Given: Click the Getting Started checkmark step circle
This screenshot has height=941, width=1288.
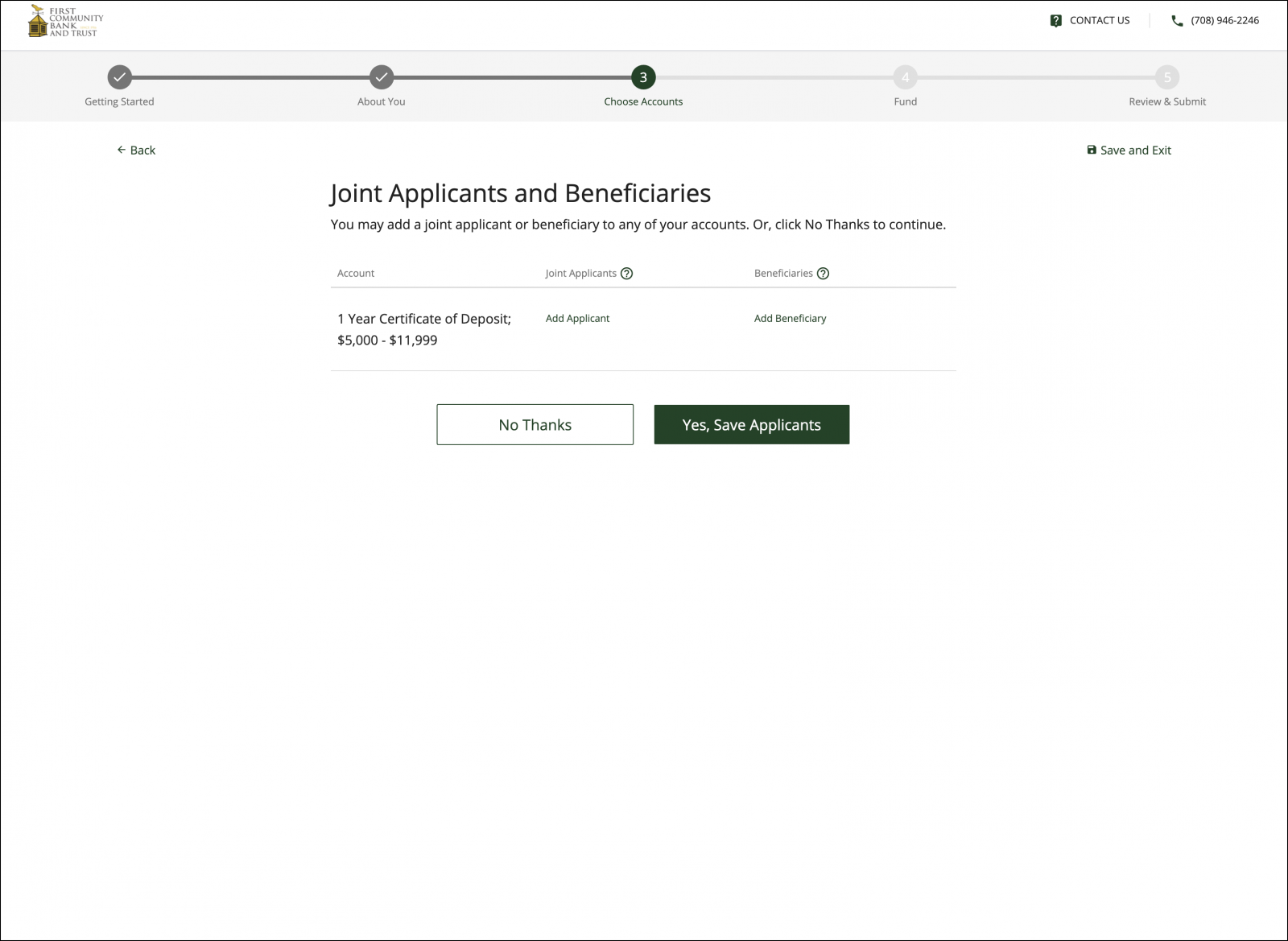Looking at the screenshot, I should coord(119,77).
